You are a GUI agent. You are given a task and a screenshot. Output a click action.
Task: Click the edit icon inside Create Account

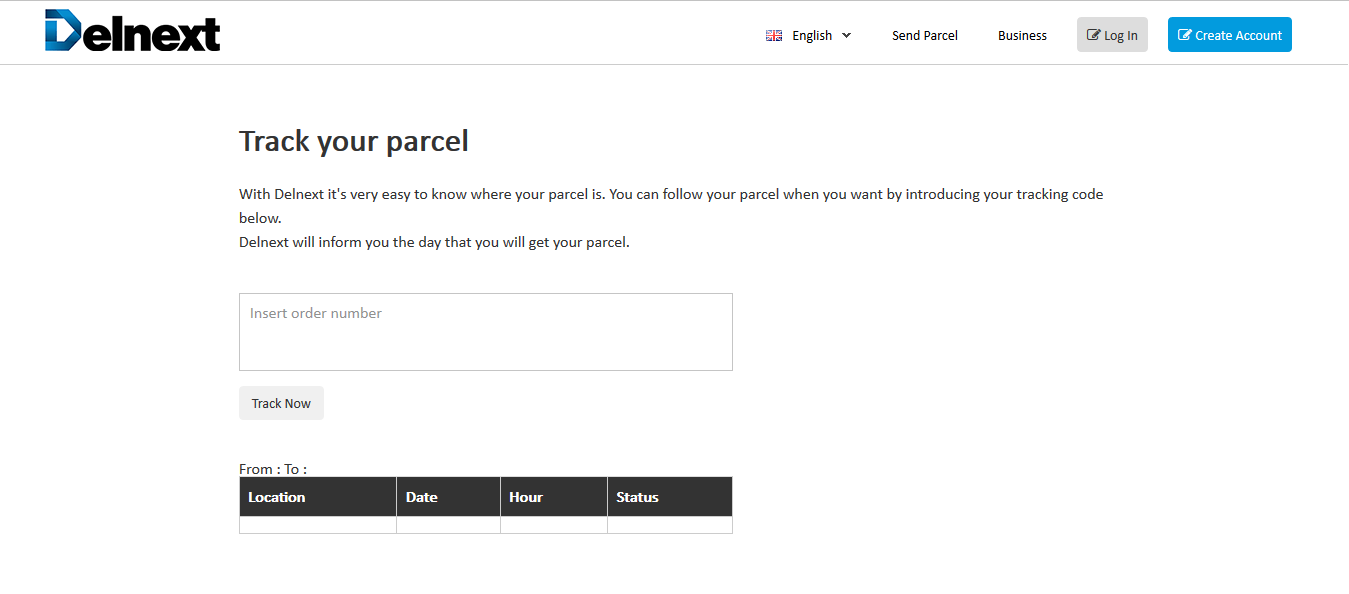pos(1185,35)
